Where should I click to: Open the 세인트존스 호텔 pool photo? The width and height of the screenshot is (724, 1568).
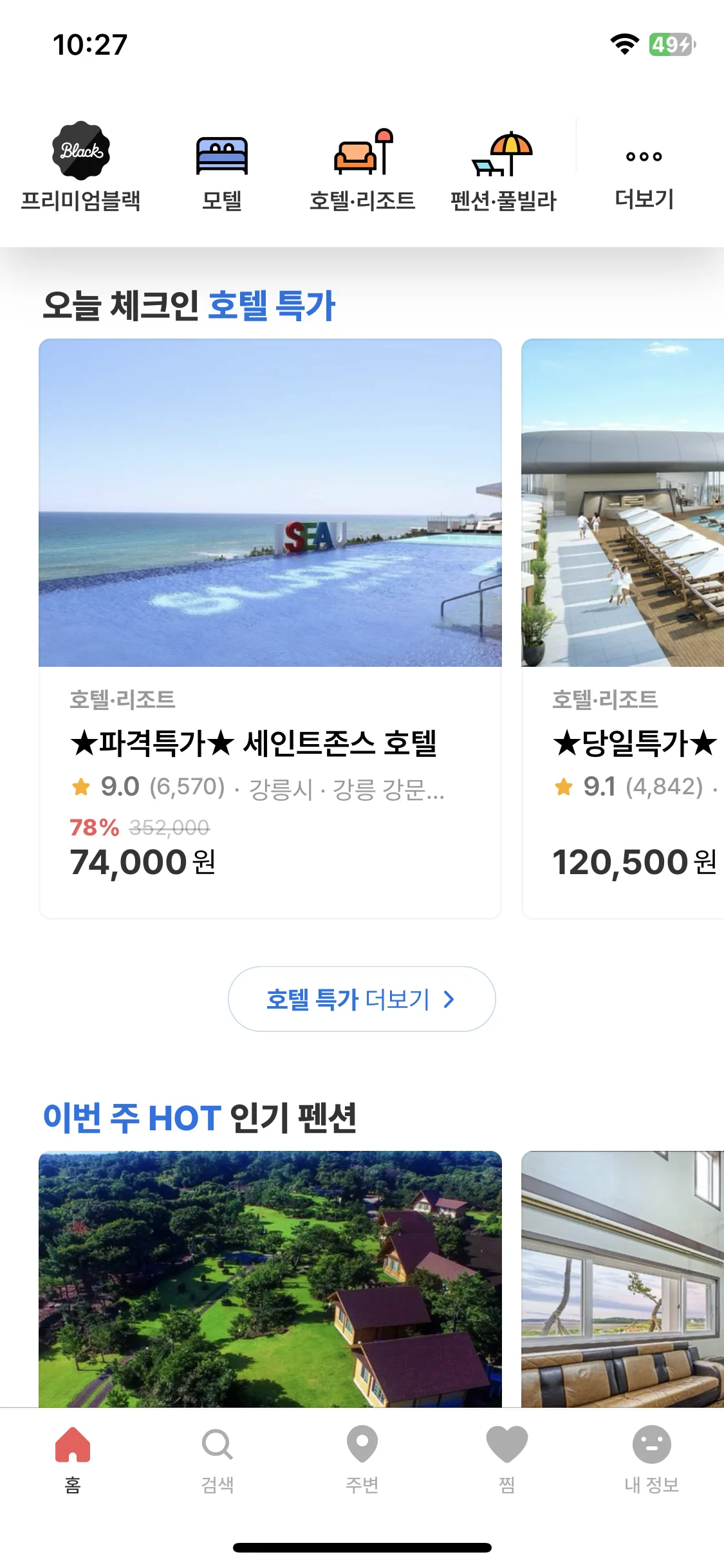(270, 503)
